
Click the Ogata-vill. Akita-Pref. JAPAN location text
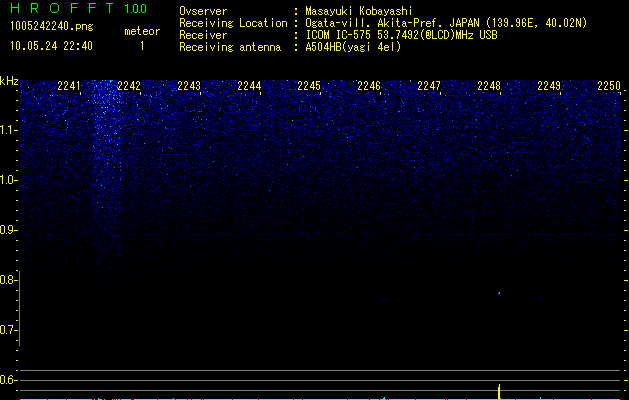[446, 23]
